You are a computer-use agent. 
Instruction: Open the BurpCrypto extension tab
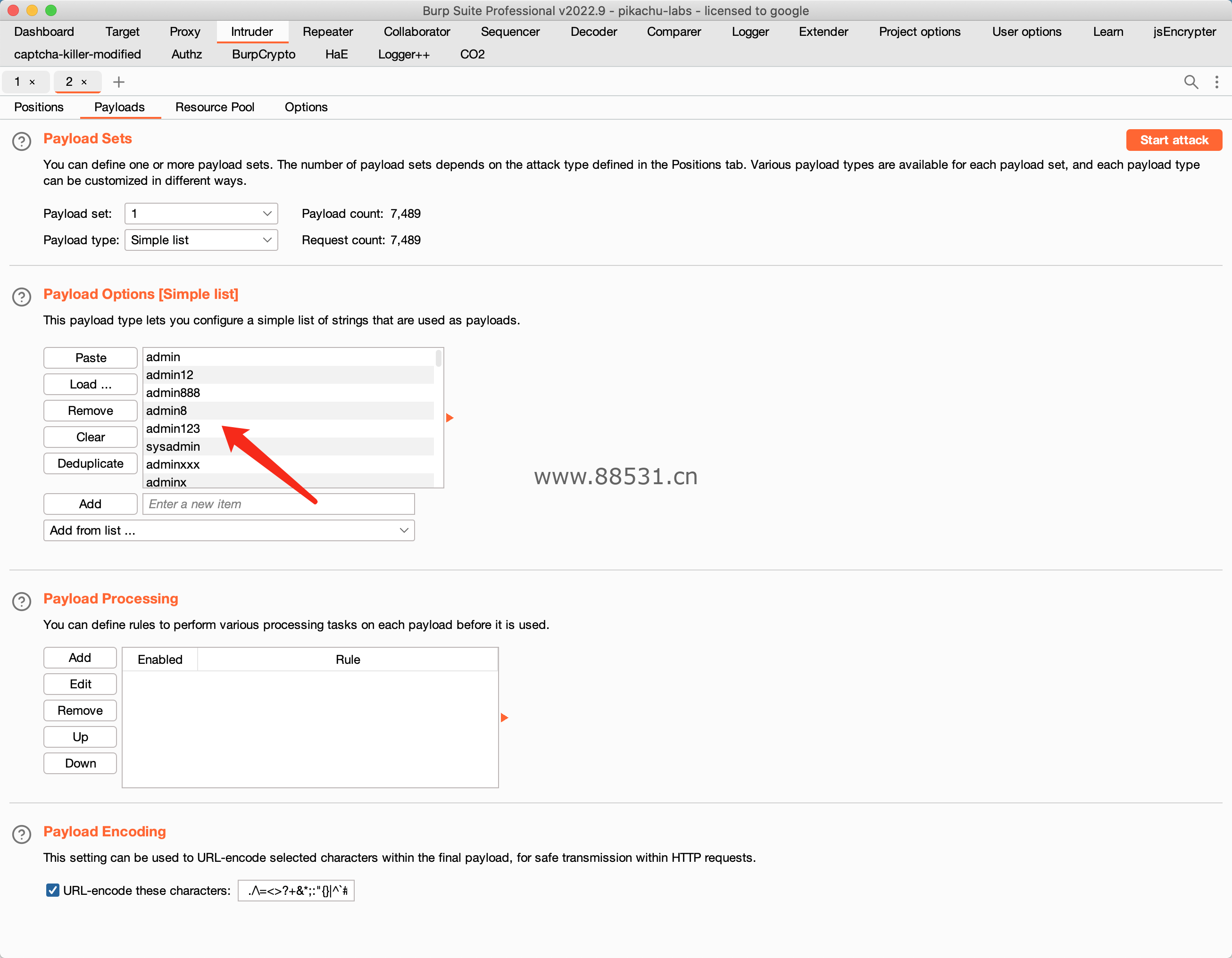tap(264, 54)
